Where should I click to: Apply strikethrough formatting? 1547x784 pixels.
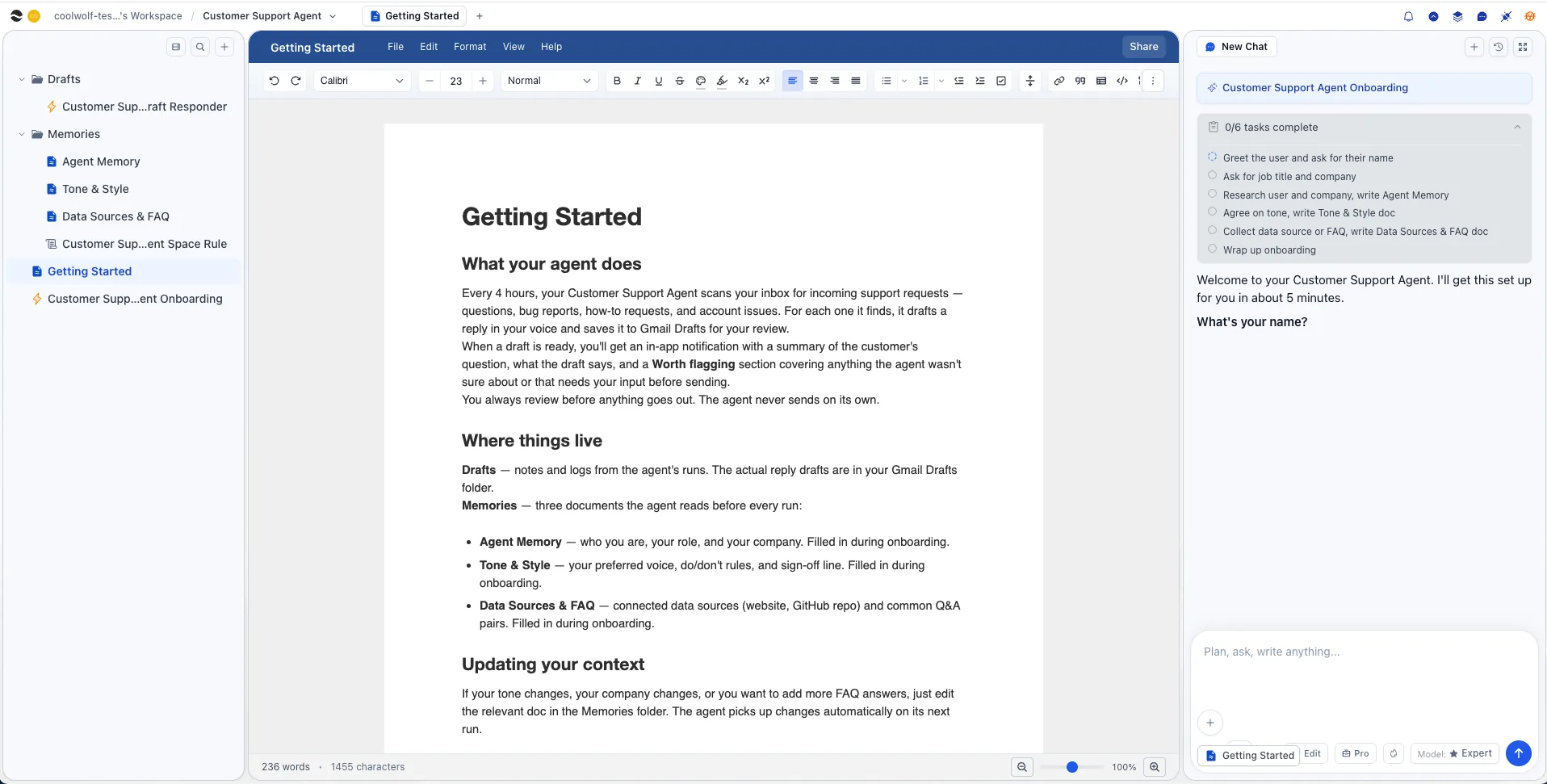tap(680, 81)
